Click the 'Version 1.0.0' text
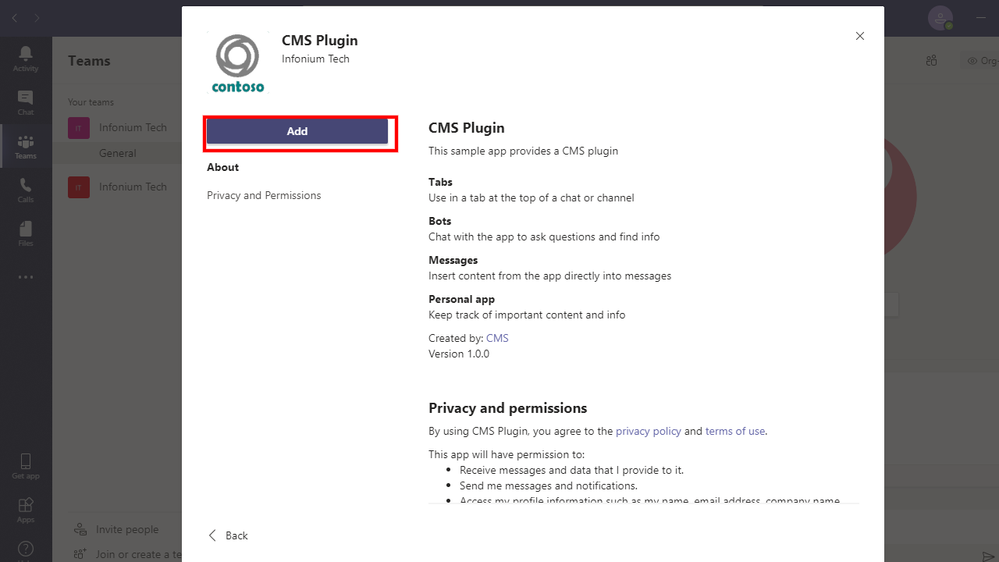The image size is (999, 562). tap(459, 354)
